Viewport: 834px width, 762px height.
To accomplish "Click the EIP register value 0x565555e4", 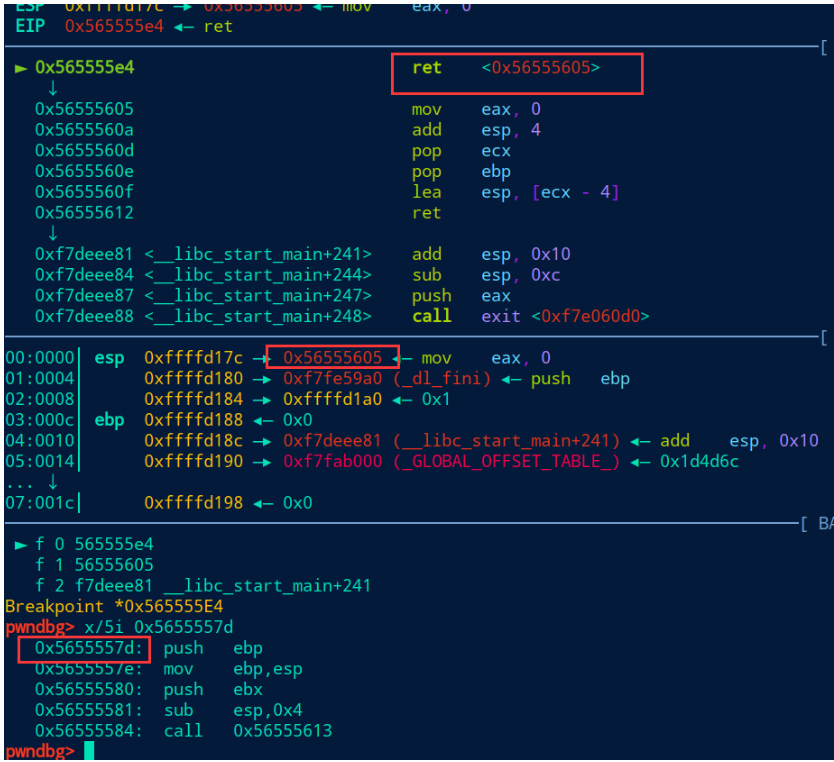I will click(114, 26).
